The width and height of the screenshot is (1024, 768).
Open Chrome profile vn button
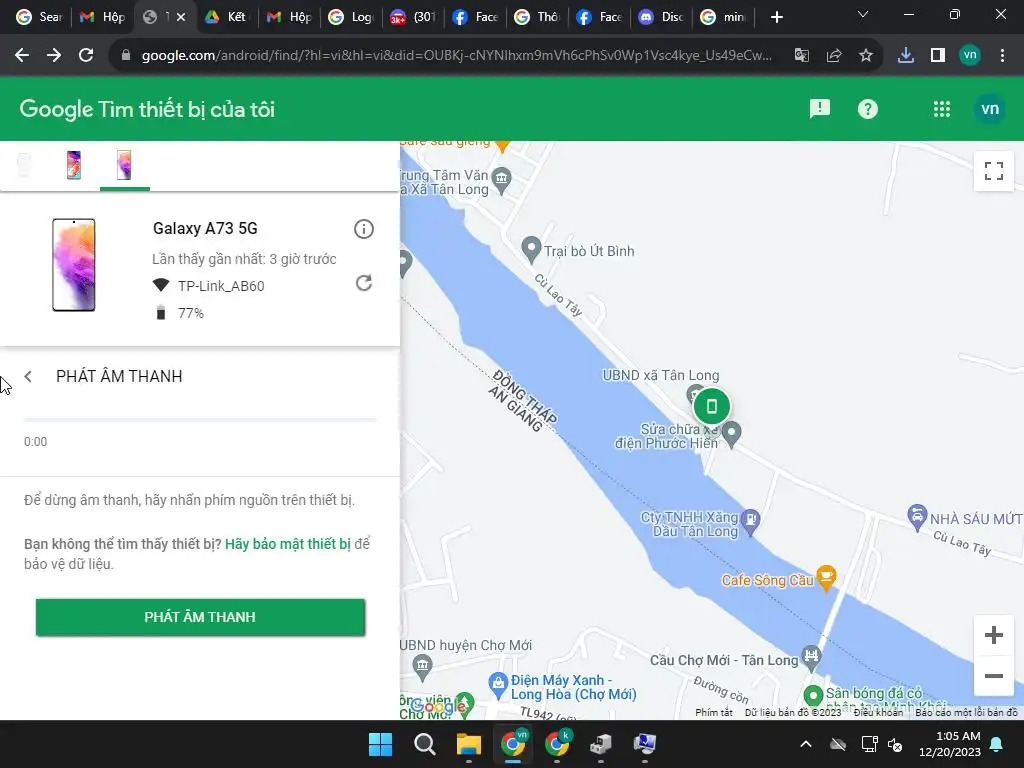[x=970, y=56]
